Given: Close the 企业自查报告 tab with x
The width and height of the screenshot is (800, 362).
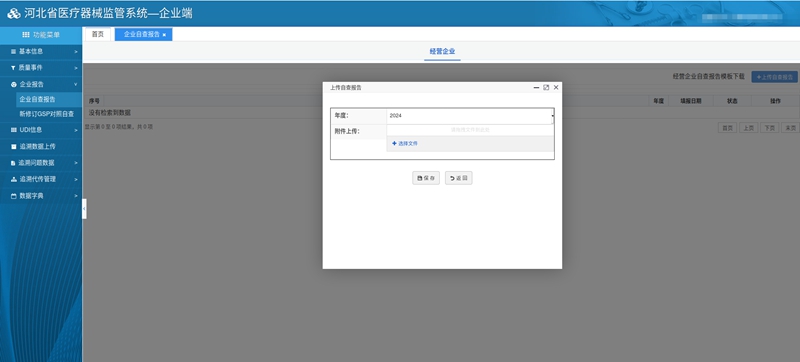Looking at the screenshot, I should pos(164,35).
